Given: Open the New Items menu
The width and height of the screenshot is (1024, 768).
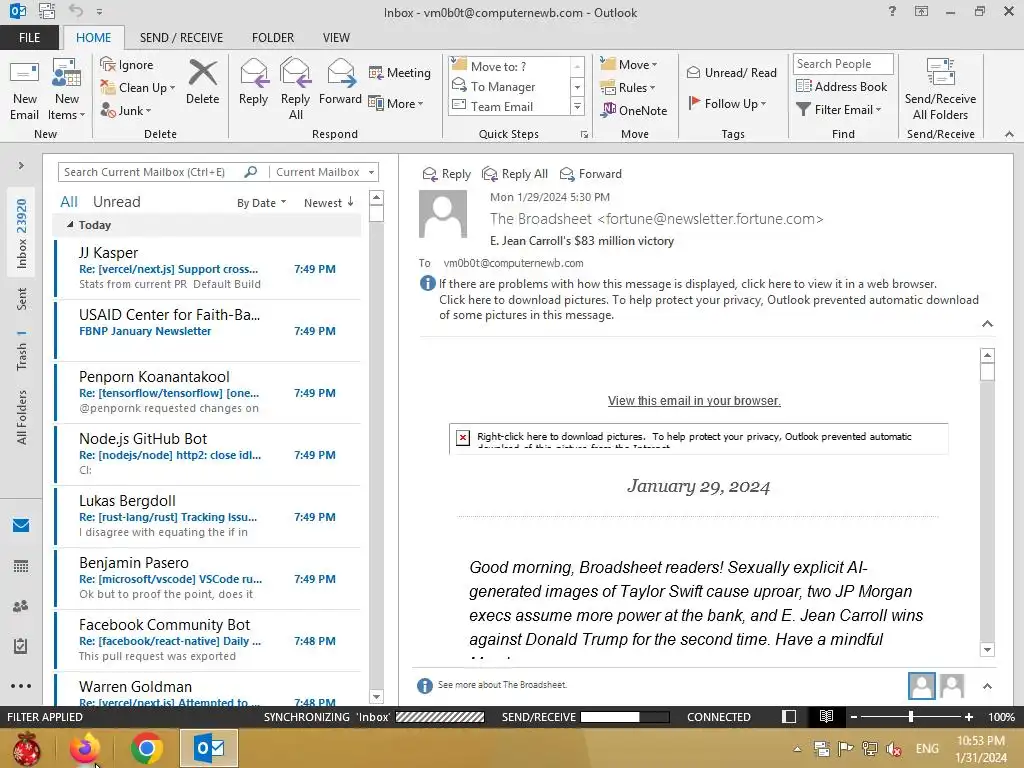Looking at the screenshot, I should pyautogui.click(x=67, y=91).
